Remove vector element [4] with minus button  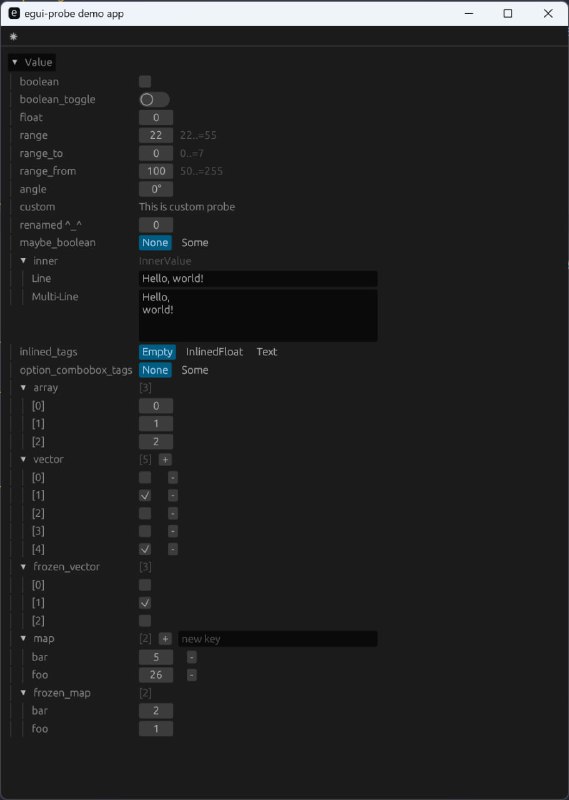pyautogui.click(x=172, y=549)
